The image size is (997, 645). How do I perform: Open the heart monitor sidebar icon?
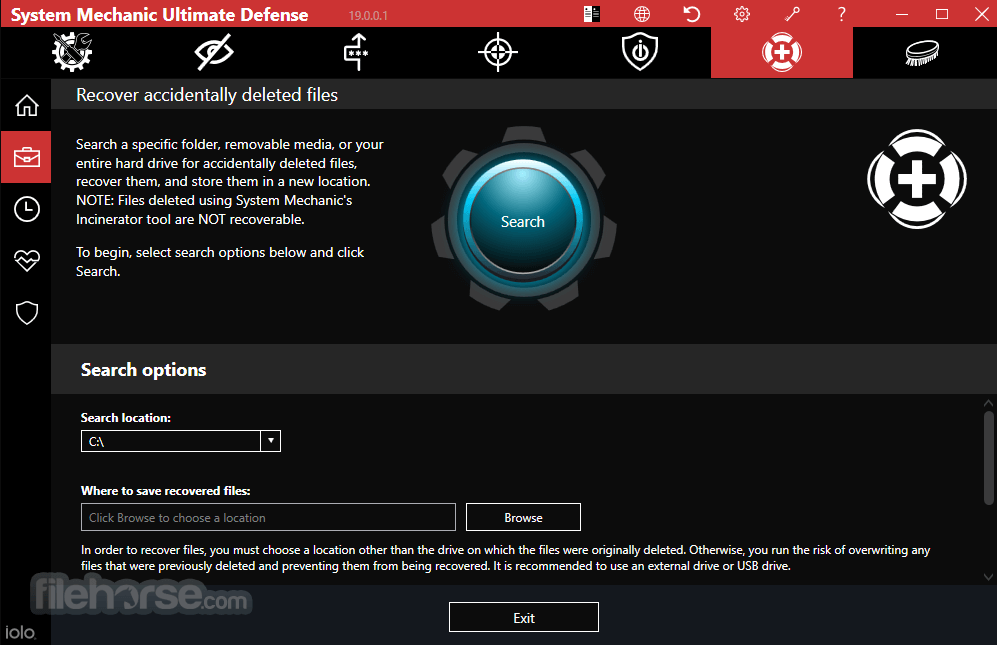tap(27, 261)
